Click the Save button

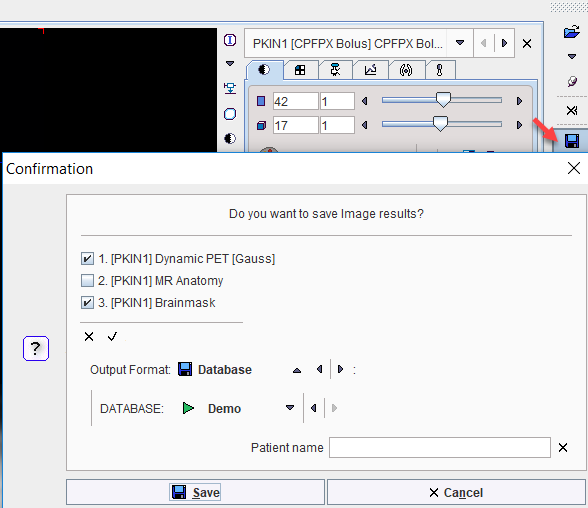tap(195, 492)
